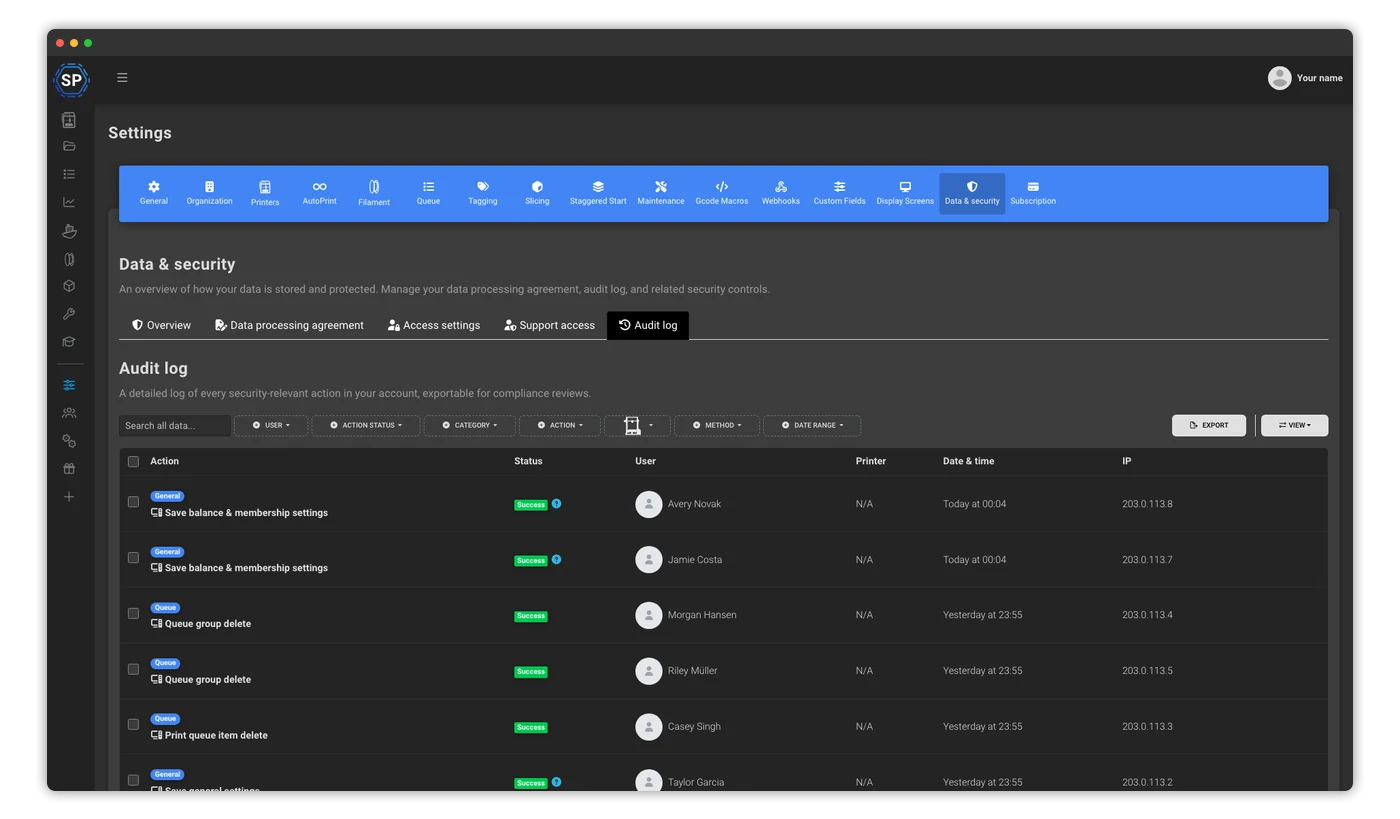Image resolution: width=1400 pixels, height=819 pixels.
Task: Open the printers icon in the left sidebar
Action: tap(69, 120)
